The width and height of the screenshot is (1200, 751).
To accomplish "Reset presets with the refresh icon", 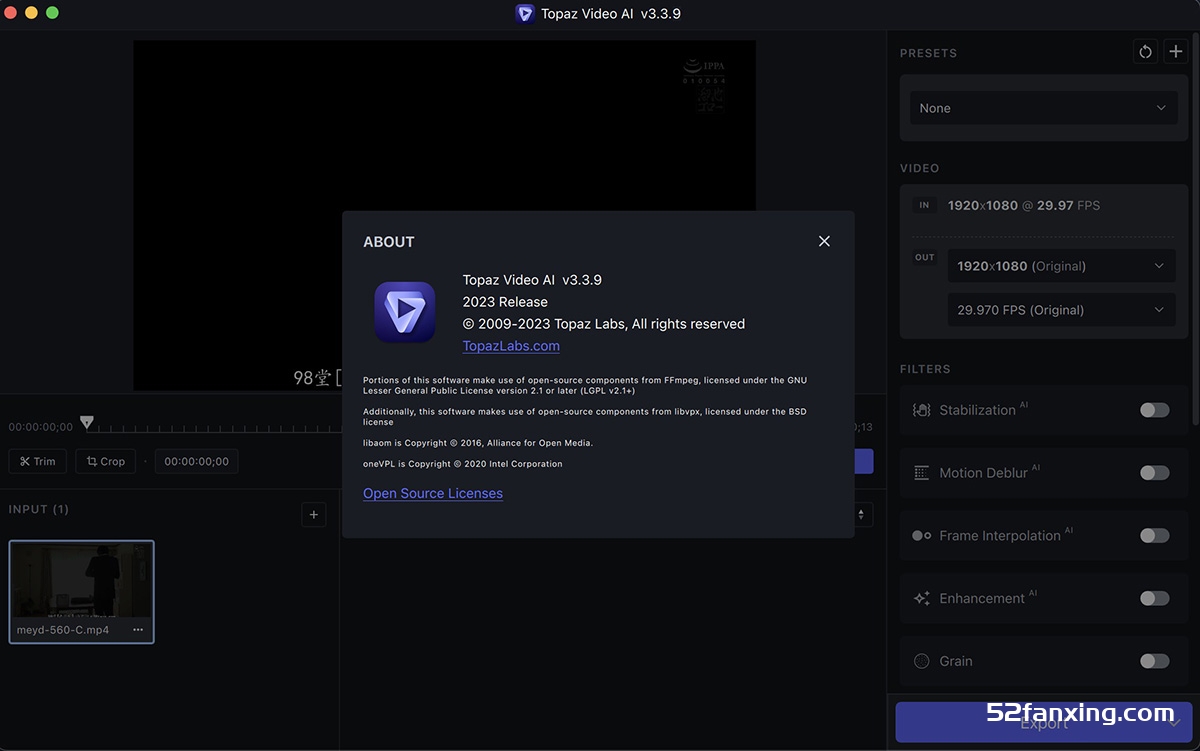I will coord(1145,52).
